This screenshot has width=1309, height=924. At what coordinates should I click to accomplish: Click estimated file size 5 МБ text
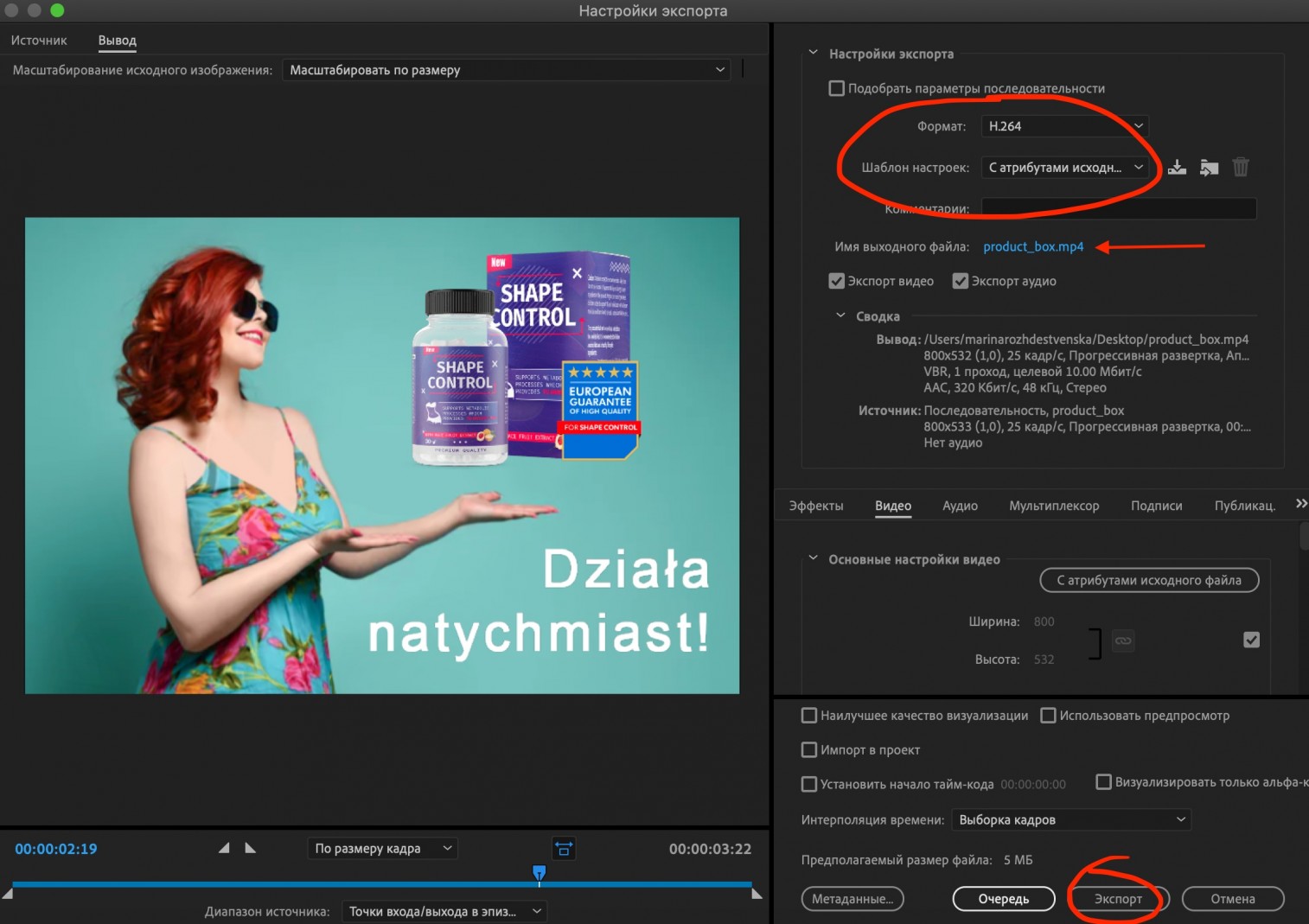[x=1018, y=860]
